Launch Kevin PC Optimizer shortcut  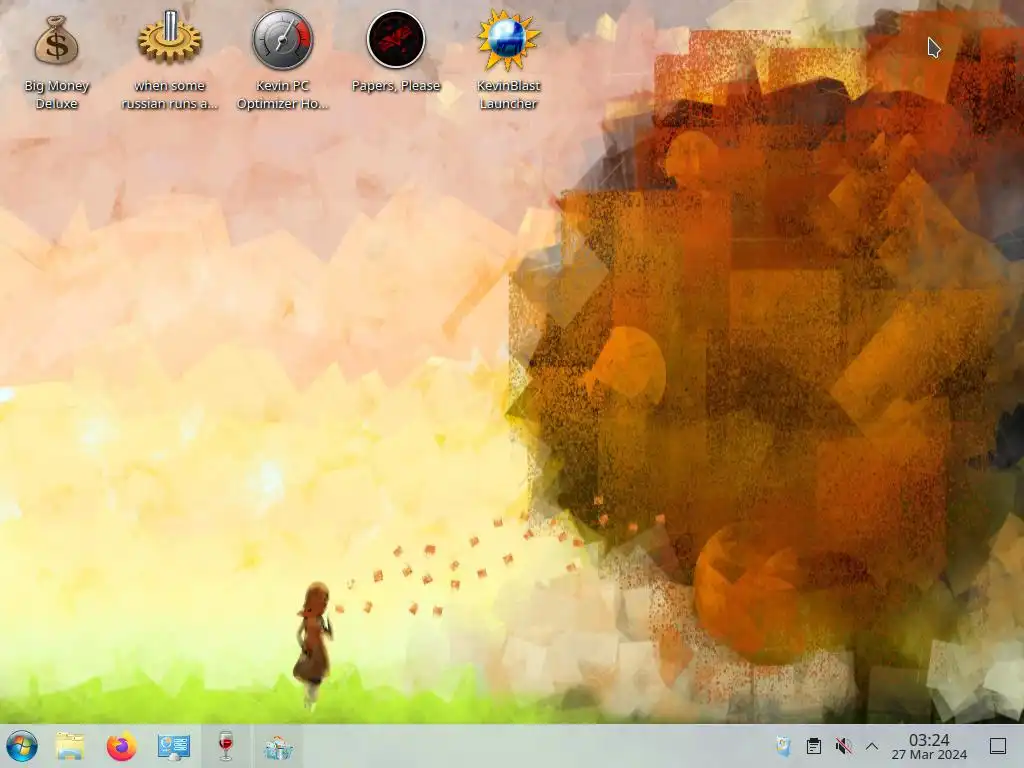click(283, 40)
